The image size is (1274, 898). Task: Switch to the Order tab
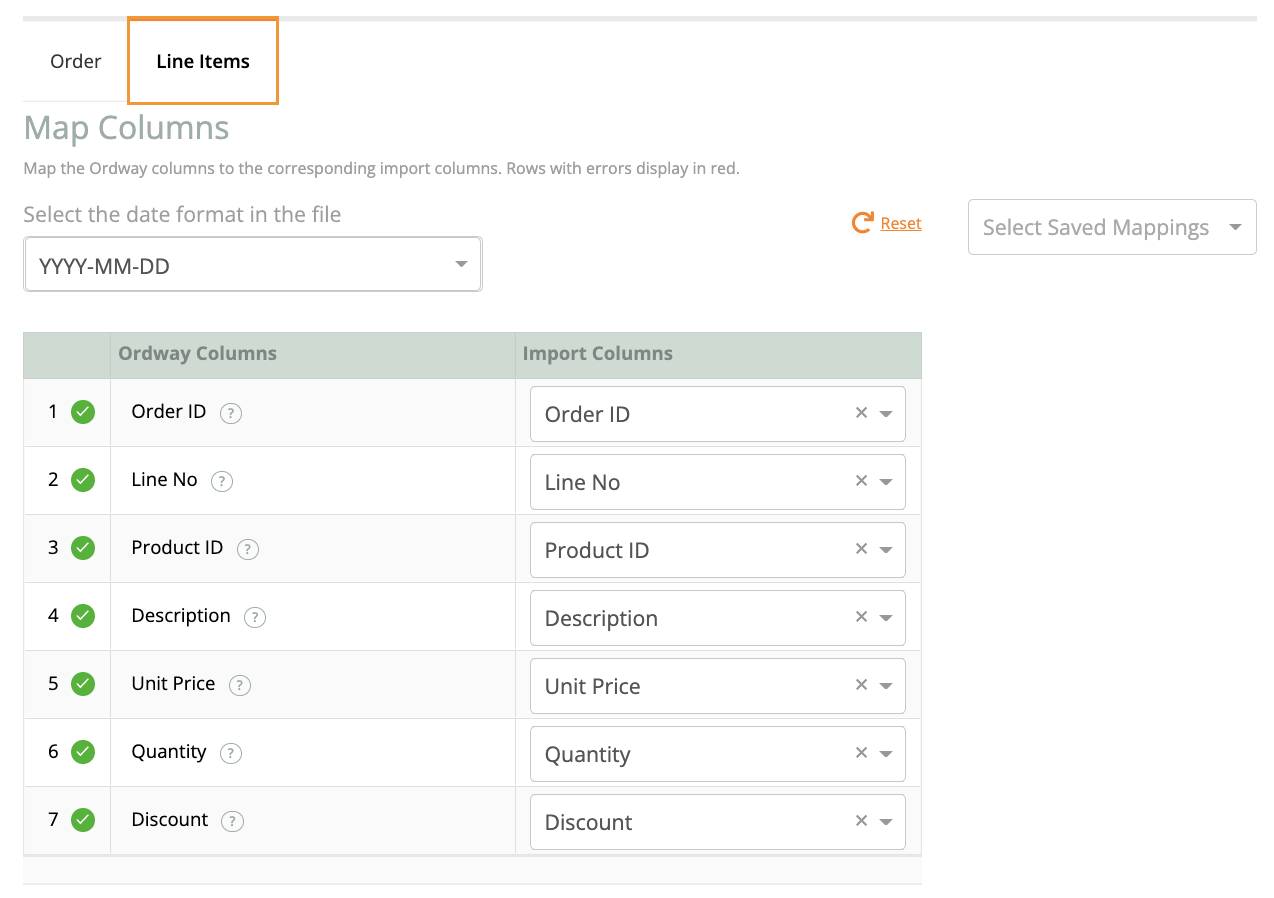point(76,61)
